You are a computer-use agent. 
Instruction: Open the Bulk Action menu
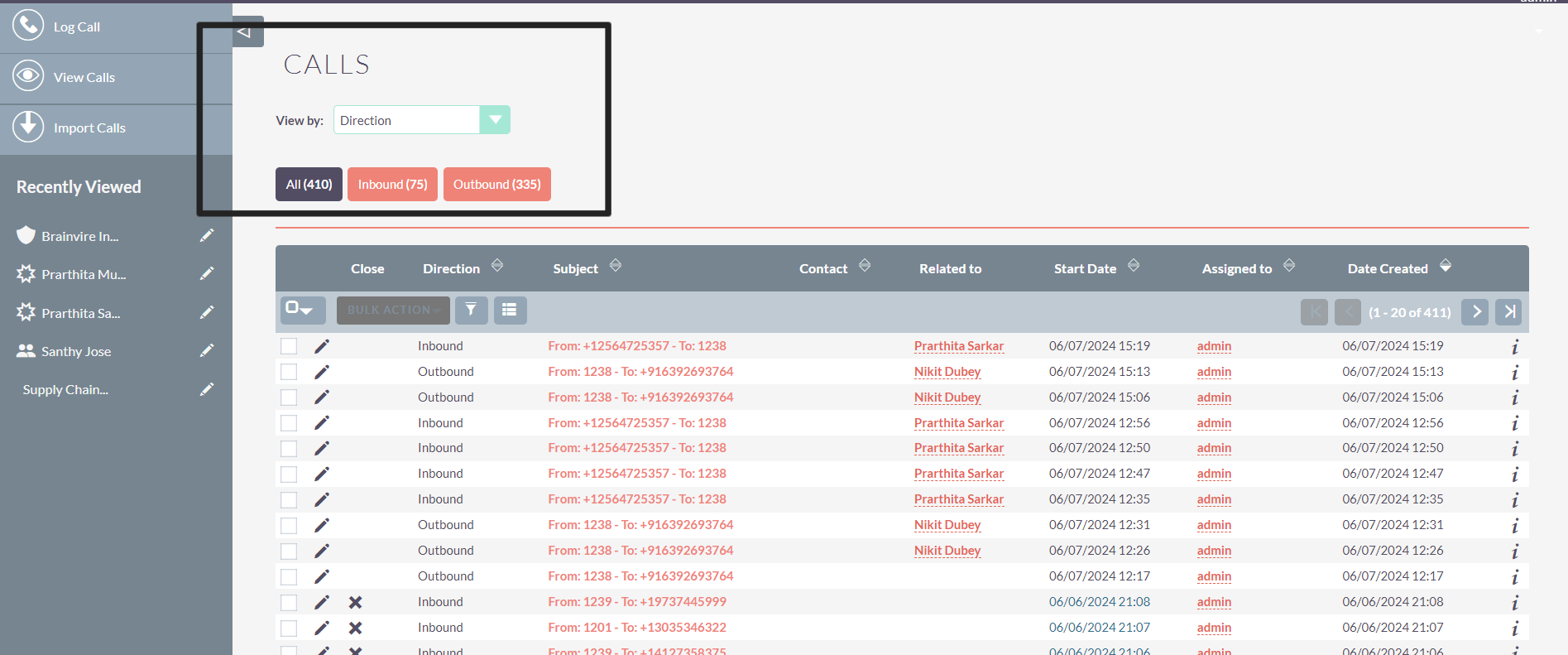coord(393,310)
